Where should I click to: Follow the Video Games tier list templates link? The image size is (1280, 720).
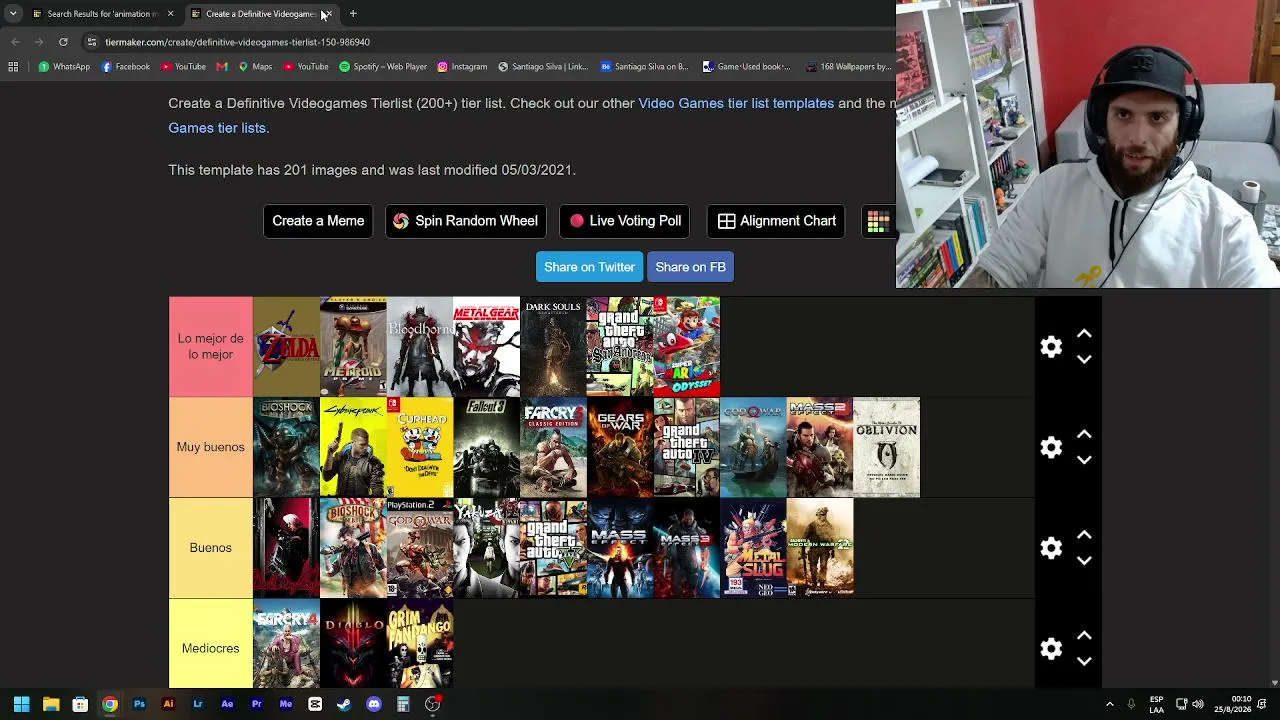[x=736, y=103]
